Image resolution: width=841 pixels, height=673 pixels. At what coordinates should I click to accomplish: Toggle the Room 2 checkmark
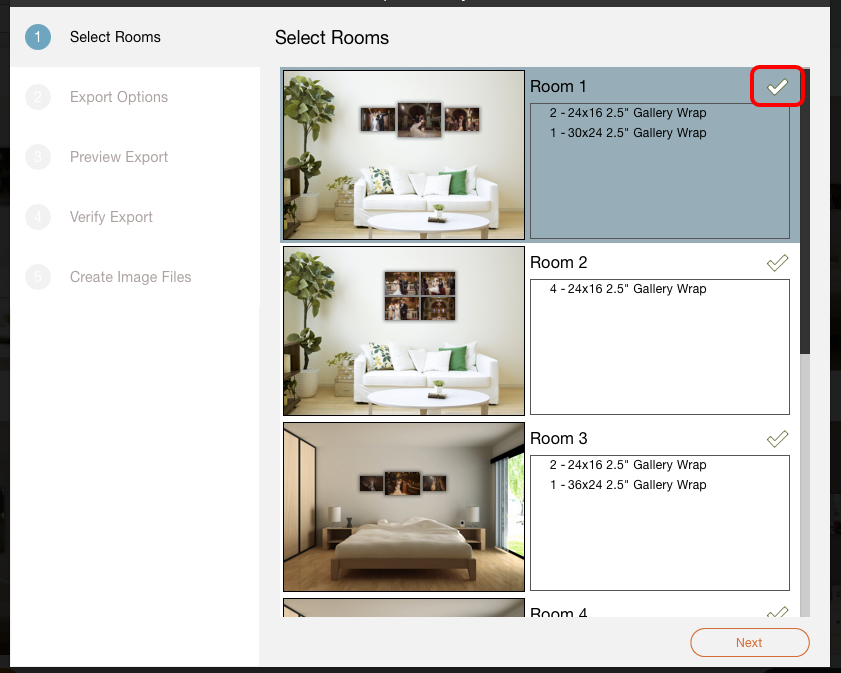tap(777, 262)
